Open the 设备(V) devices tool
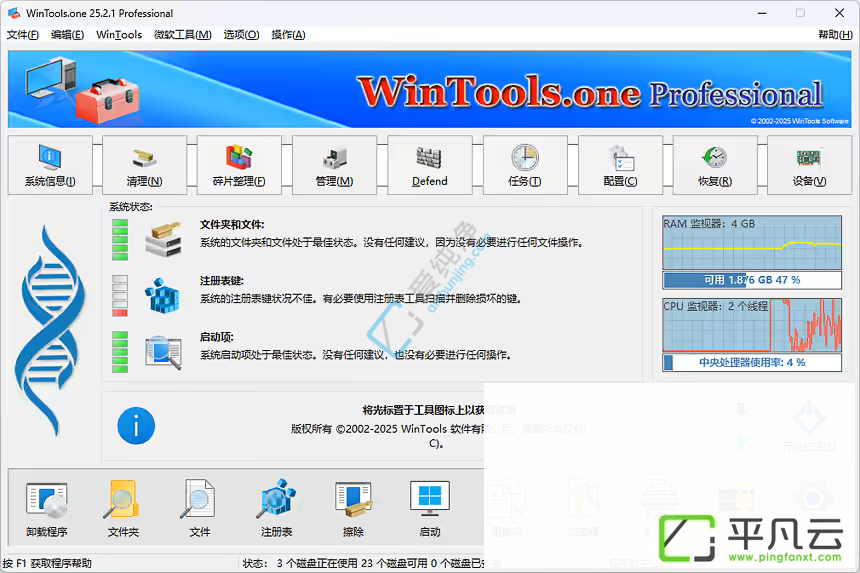The width and height of the screenshot is (860, 573). (810, 165)
